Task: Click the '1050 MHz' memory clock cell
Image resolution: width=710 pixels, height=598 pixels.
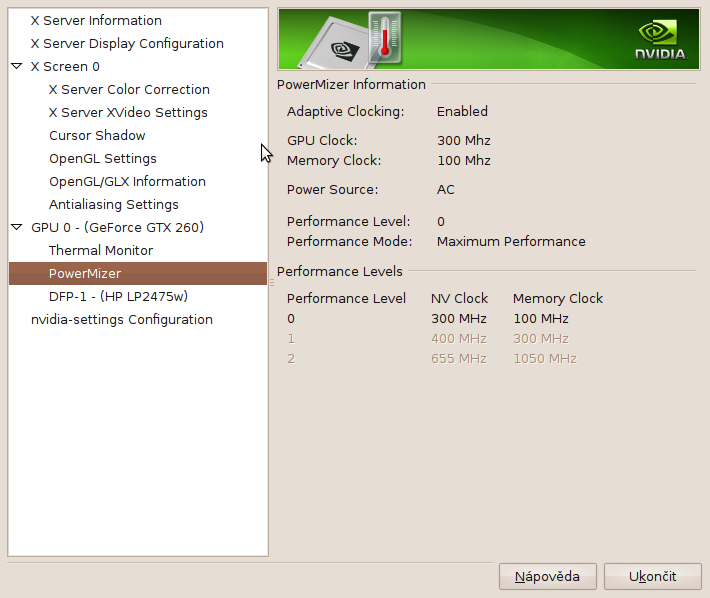Action: [545, 359]
